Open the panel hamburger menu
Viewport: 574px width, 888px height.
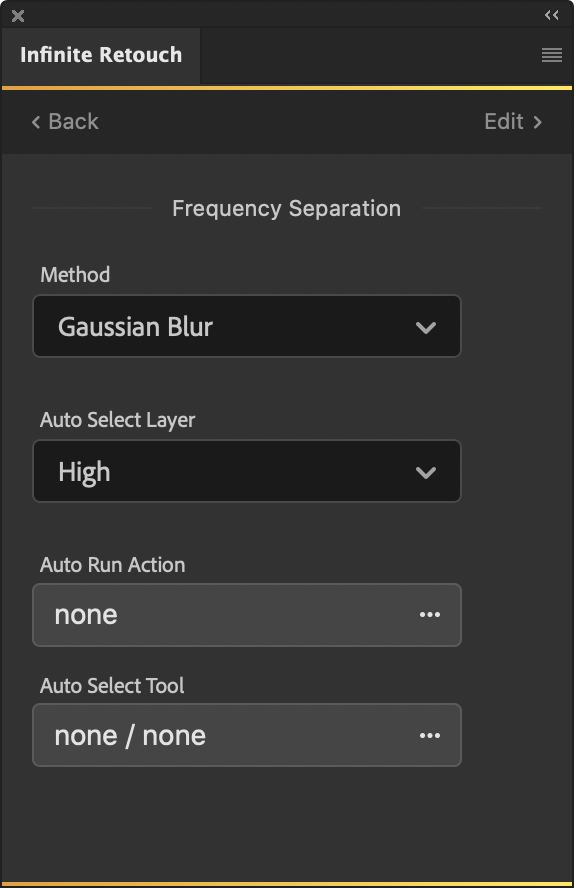click(551, 55)
